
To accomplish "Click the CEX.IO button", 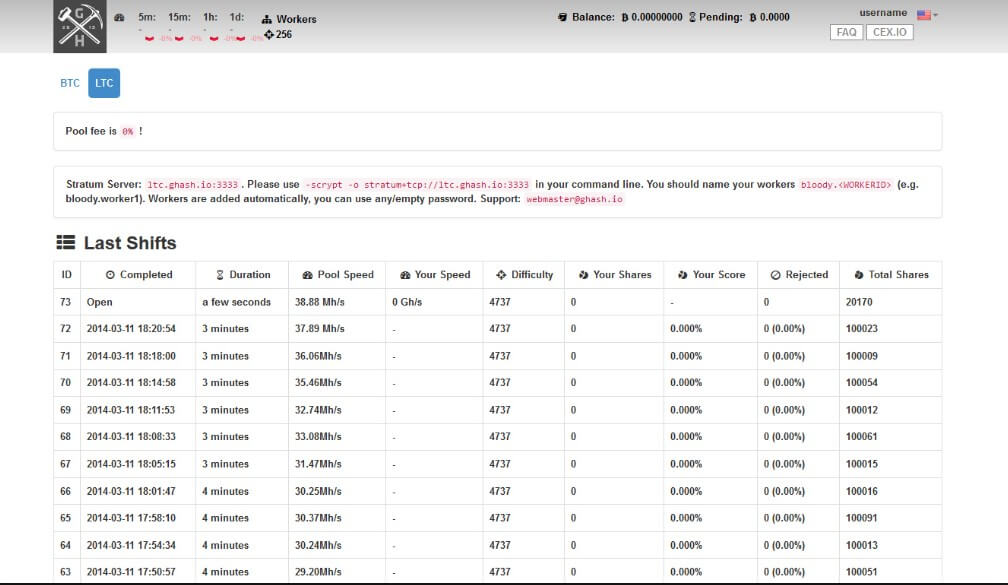I will (x=889, y=32).
